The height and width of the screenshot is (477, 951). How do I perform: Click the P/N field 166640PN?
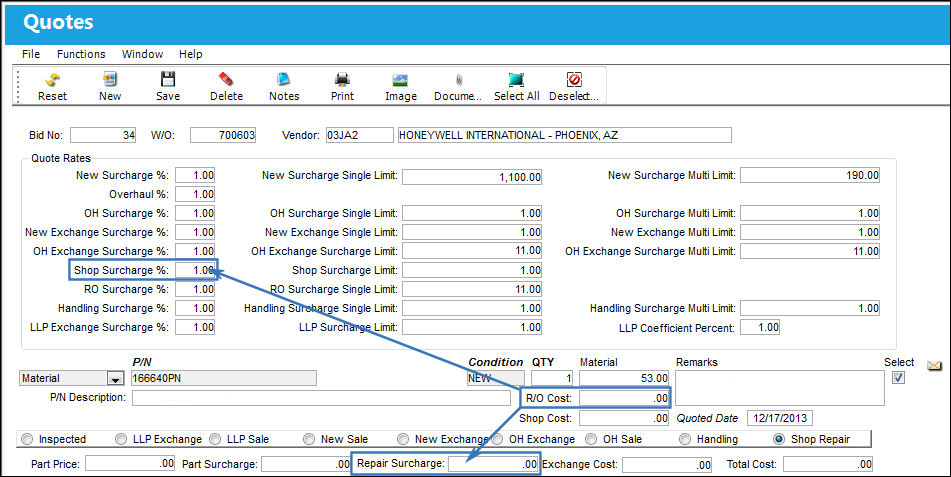click(224, 378)
